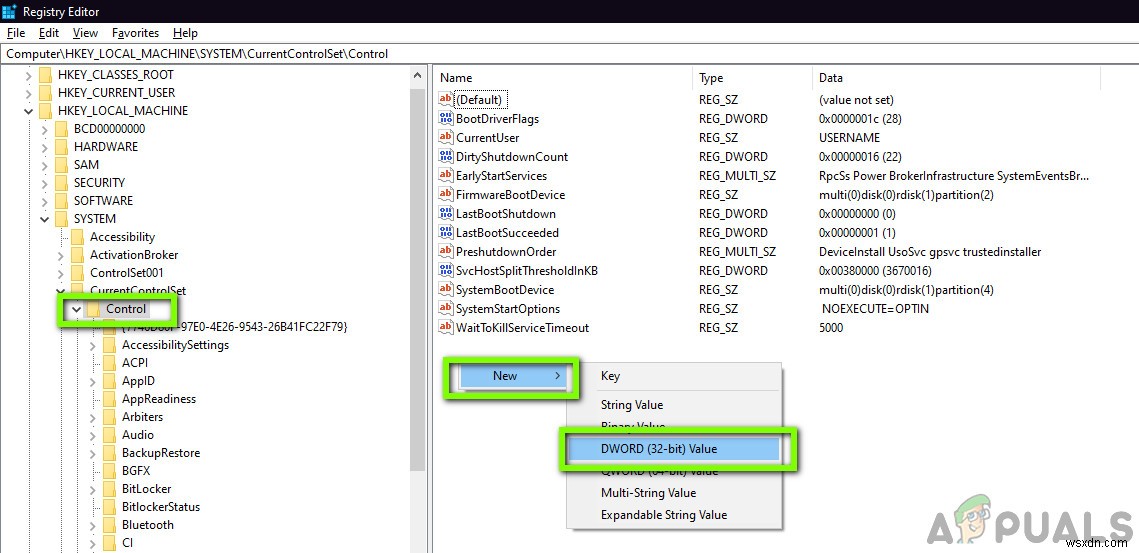
Task: Select the Accessibility key
Action: [x=122, y=237]
